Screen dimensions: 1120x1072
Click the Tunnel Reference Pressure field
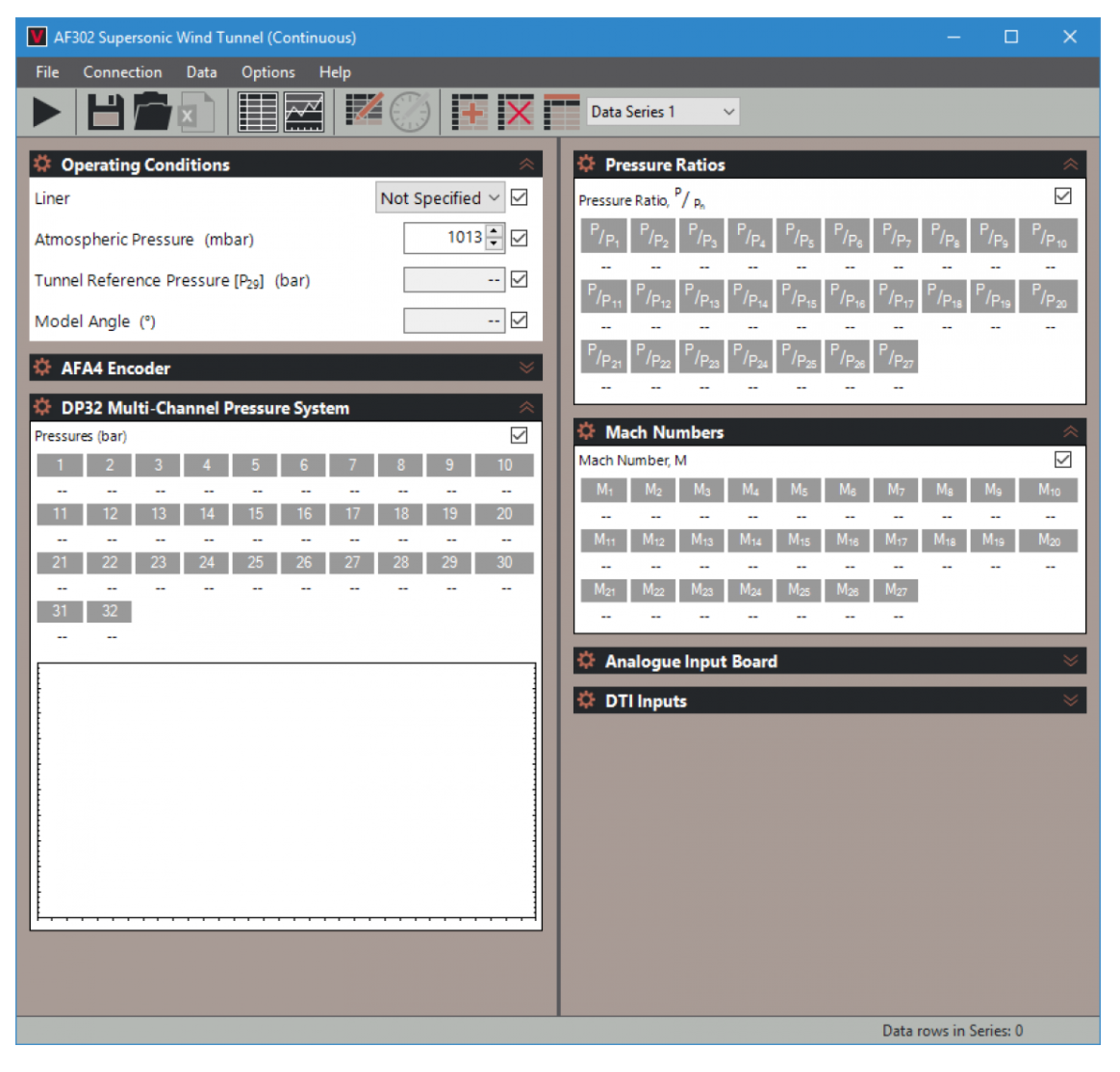pyautogui.click(x=454, y=280)
